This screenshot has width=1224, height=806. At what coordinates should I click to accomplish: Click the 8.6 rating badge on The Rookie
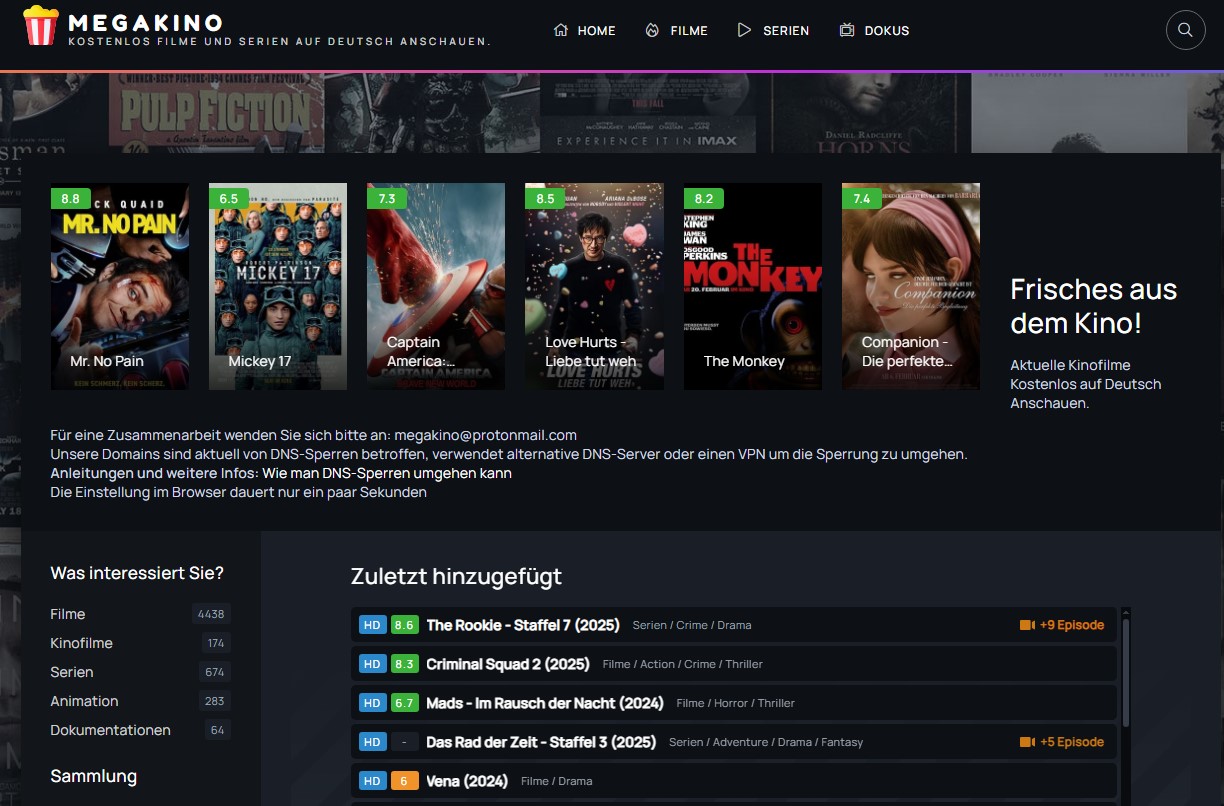[404, 625]
